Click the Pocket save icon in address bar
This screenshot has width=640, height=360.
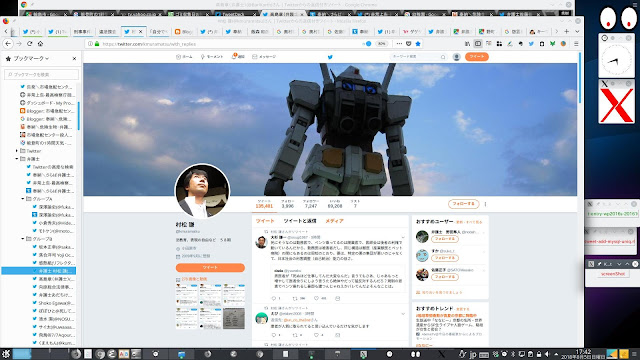point(409,44)
